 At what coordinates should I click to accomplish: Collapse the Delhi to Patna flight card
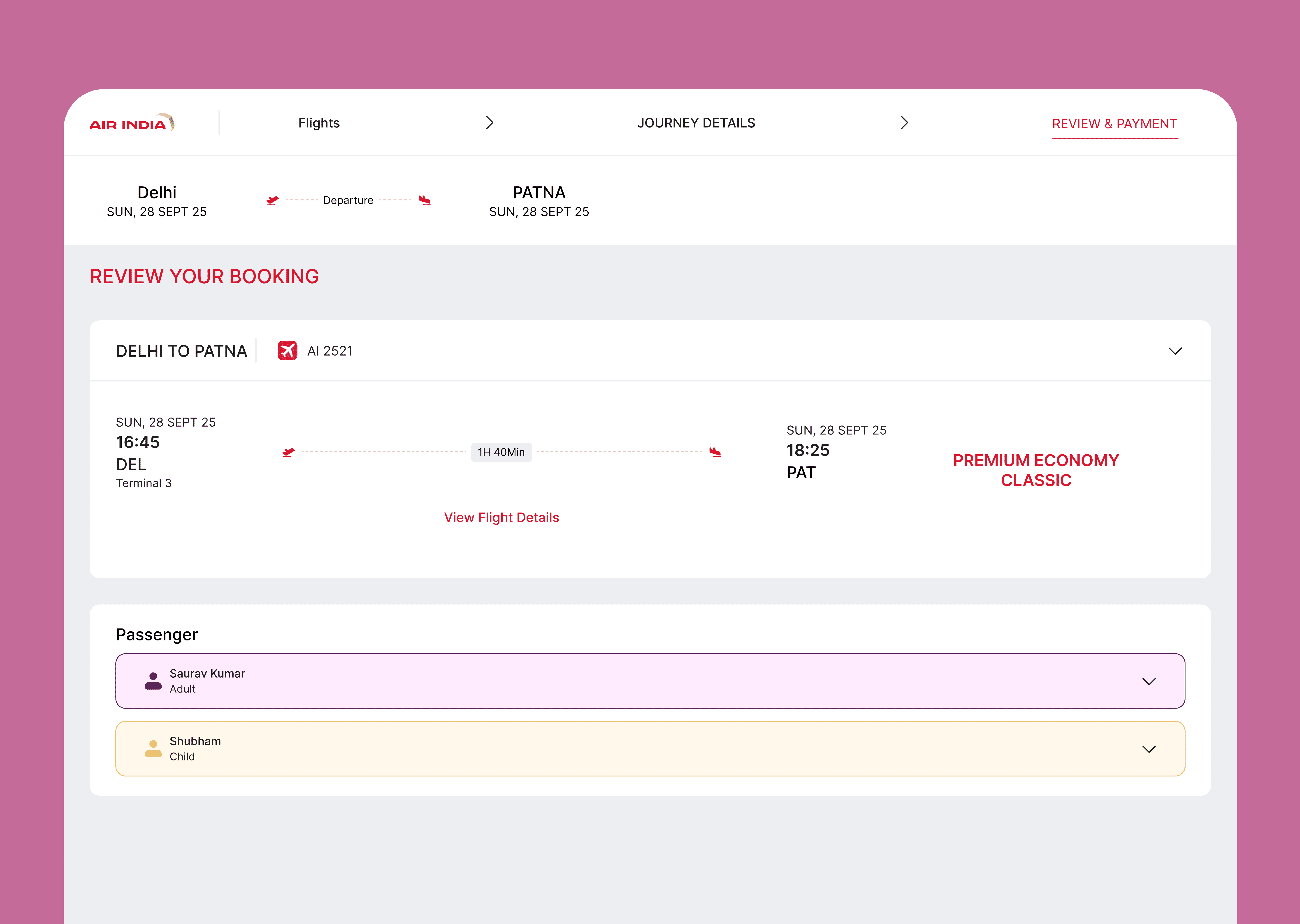point(1175,351)
